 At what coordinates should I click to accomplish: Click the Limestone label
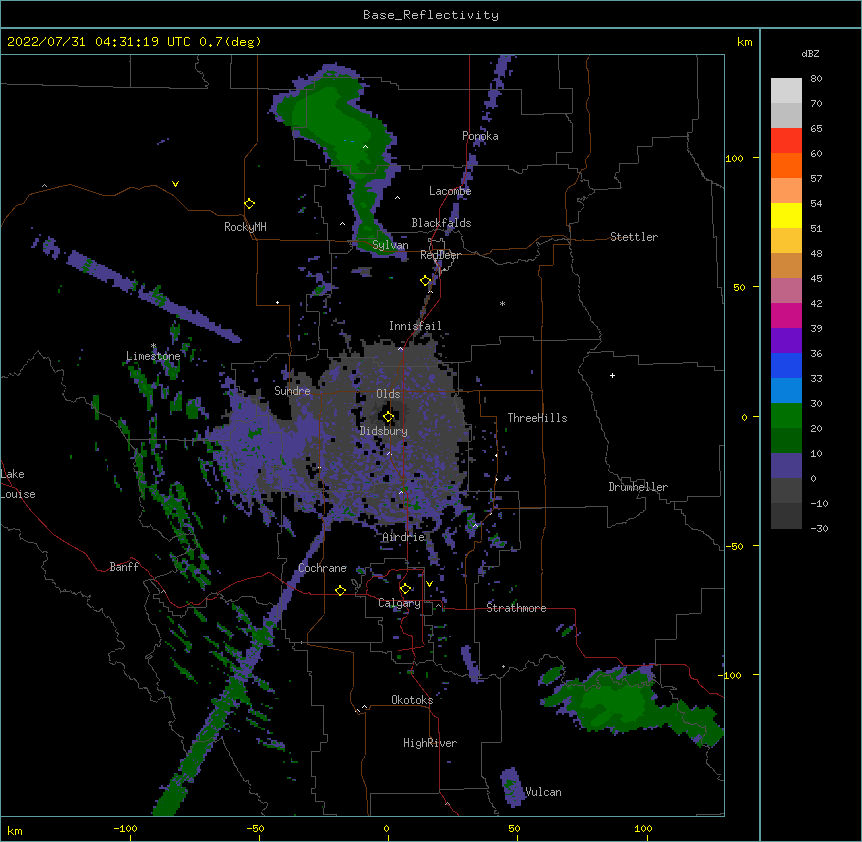click(153, 356)
